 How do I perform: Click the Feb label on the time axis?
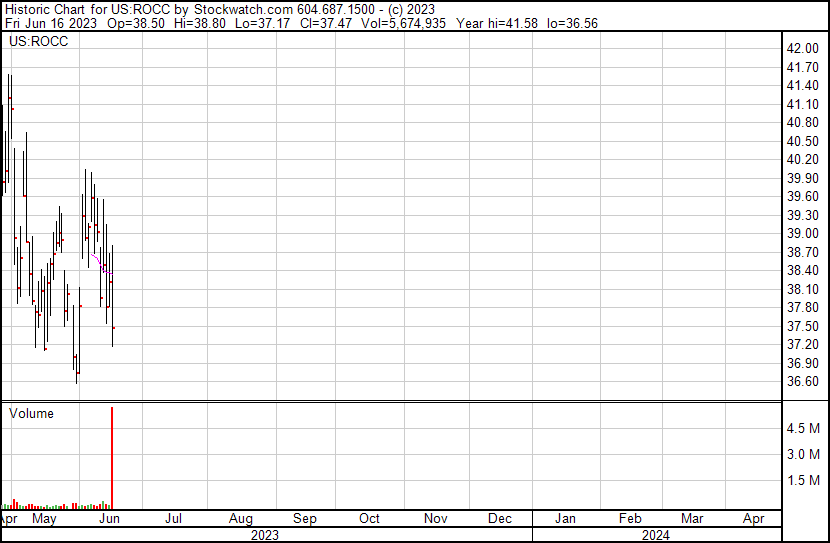(x=630, y=519)
